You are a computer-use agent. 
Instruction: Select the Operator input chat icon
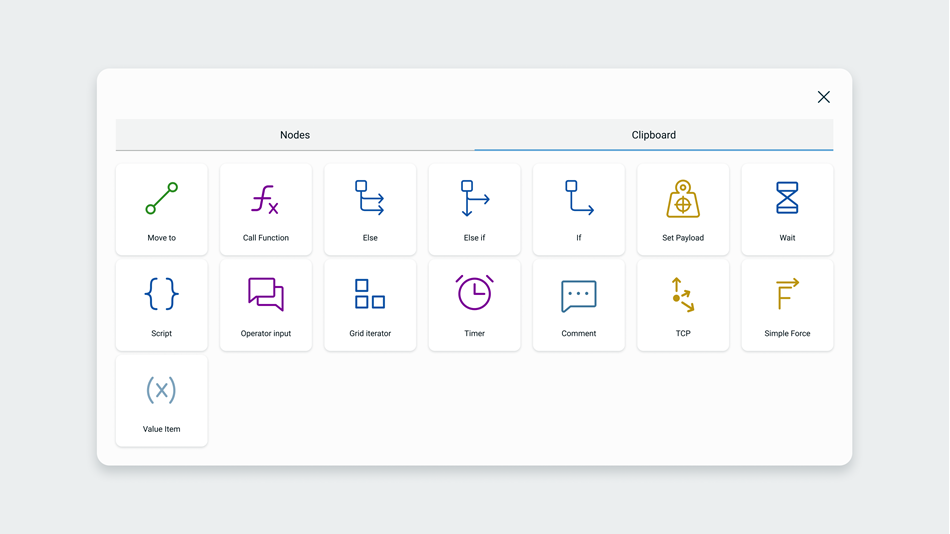point(265,294)
